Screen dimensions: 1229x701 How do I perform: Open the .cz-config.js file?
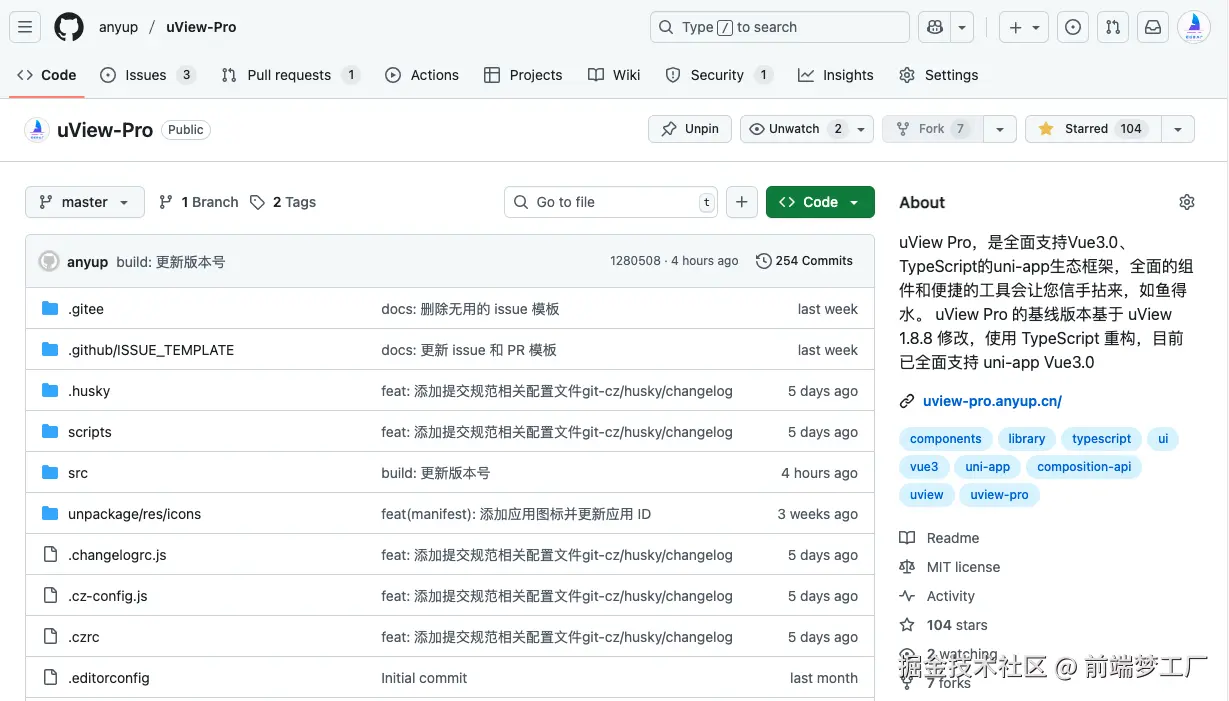tap(107, 596)
